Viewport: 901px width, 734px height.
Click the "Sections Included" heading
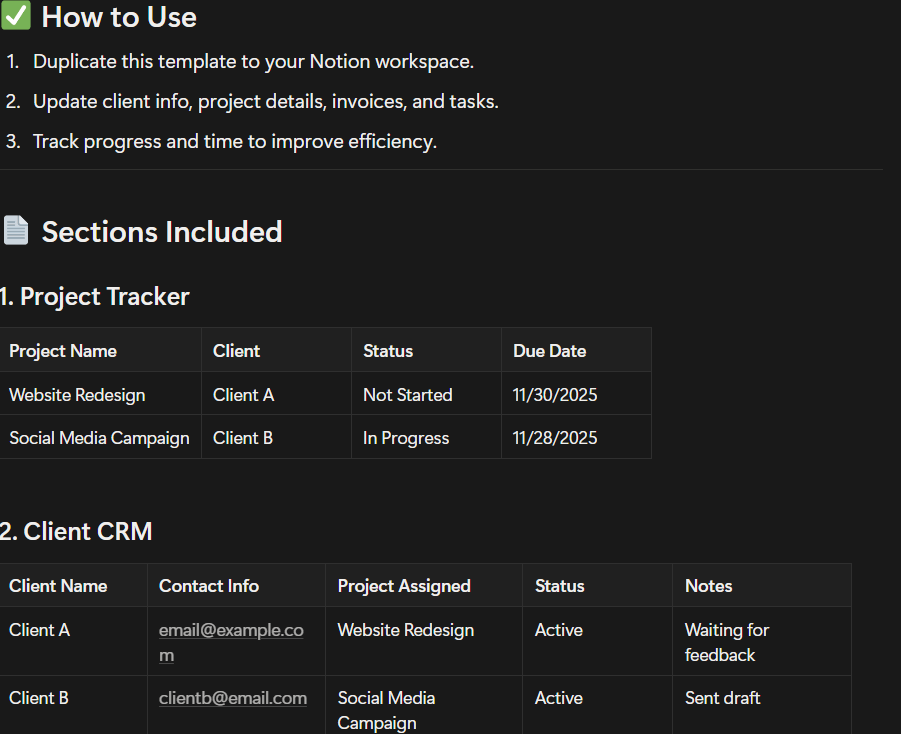pos(162,232)
